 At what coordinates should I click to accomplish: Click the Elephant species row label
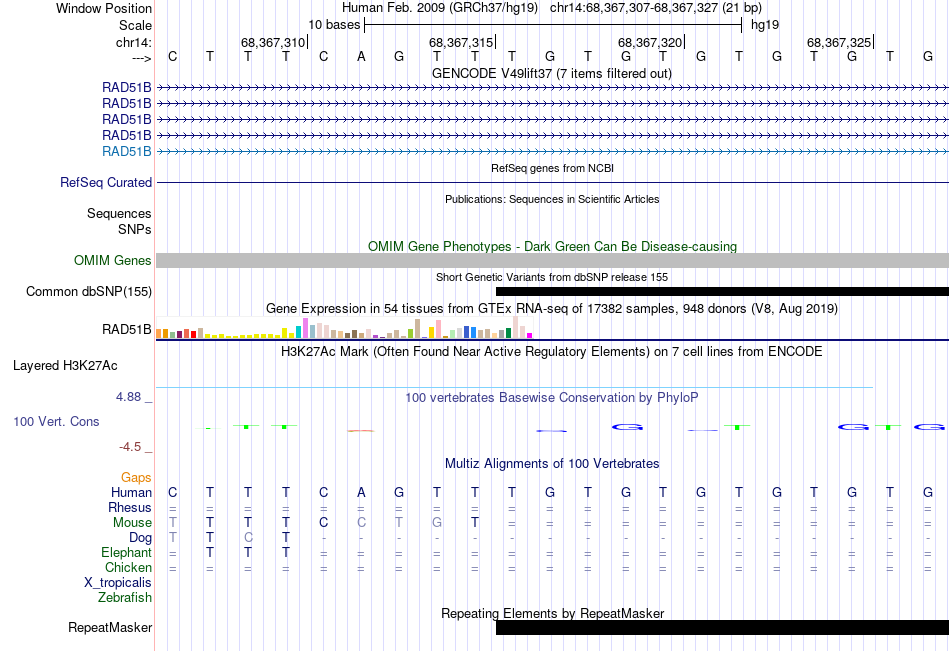tap(127, 552)
